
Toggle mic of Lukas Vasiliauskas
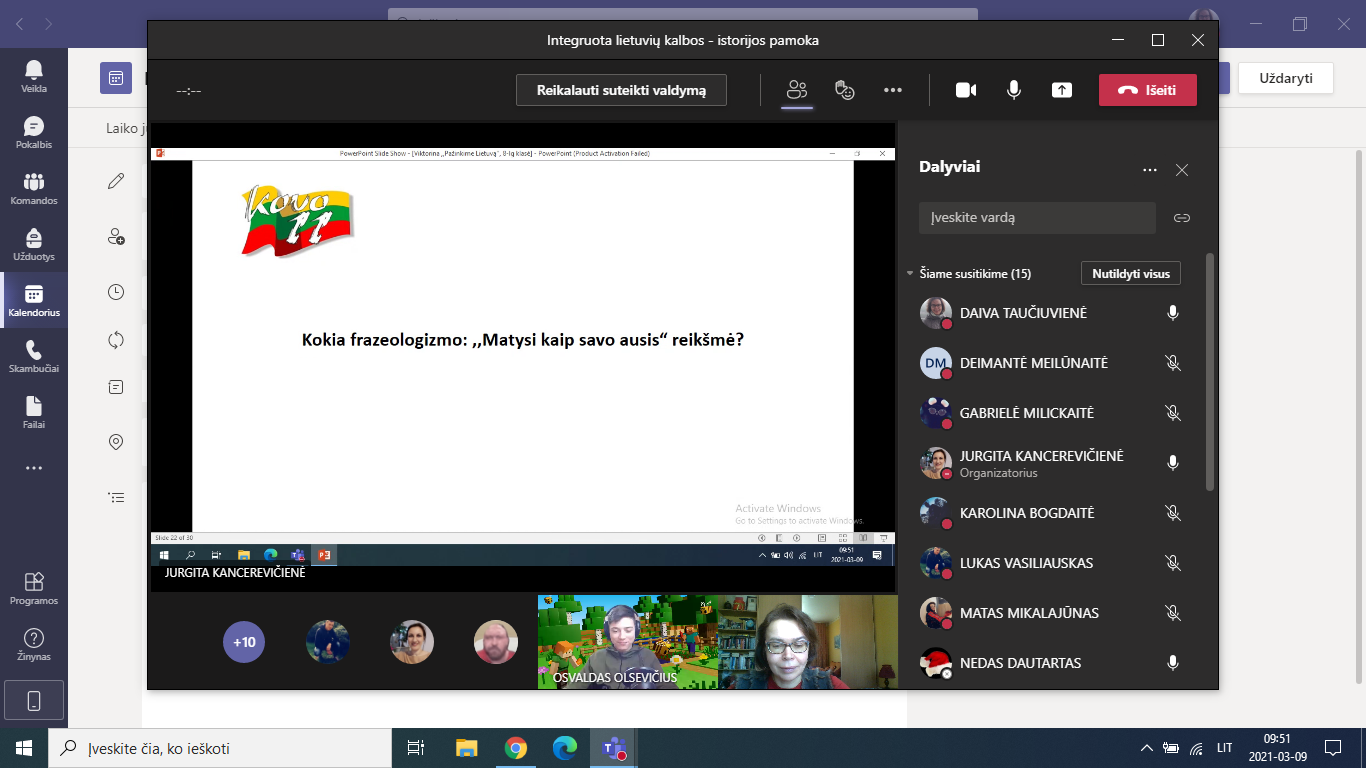(x=1173, y=563)
